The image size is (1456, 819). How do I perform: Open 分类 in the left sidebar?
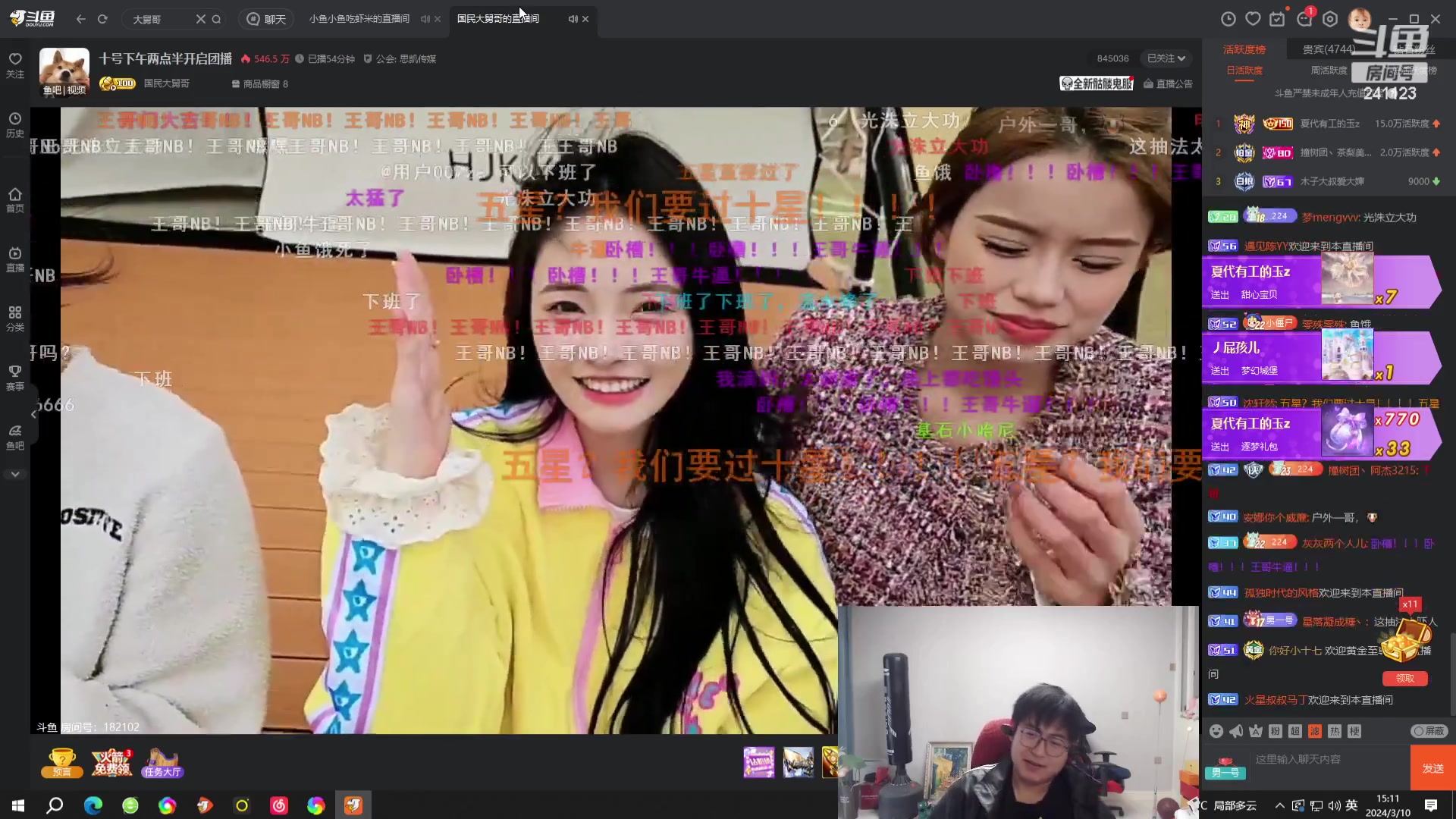(15, 318)
